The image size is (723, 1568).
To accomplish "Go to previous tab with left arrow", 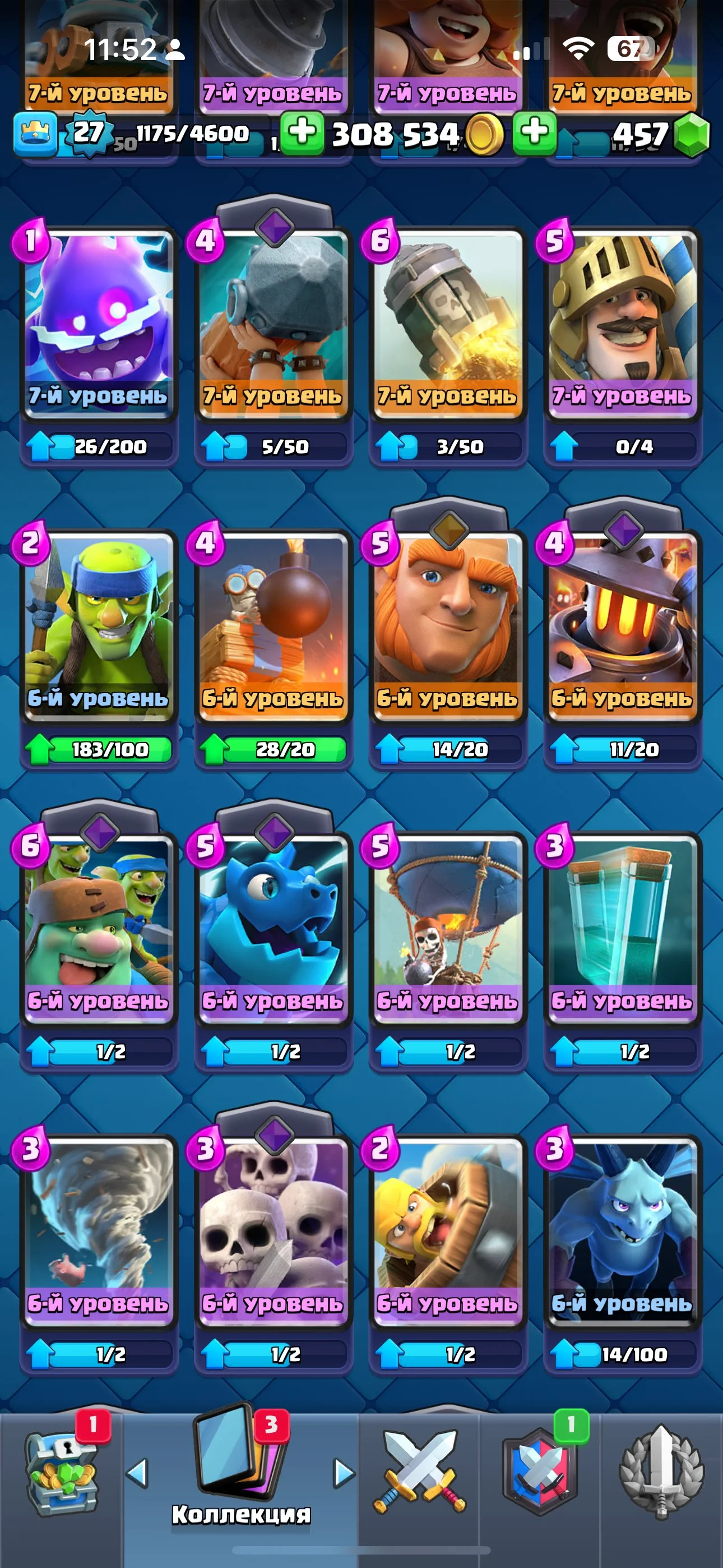I will point(137,1474).
